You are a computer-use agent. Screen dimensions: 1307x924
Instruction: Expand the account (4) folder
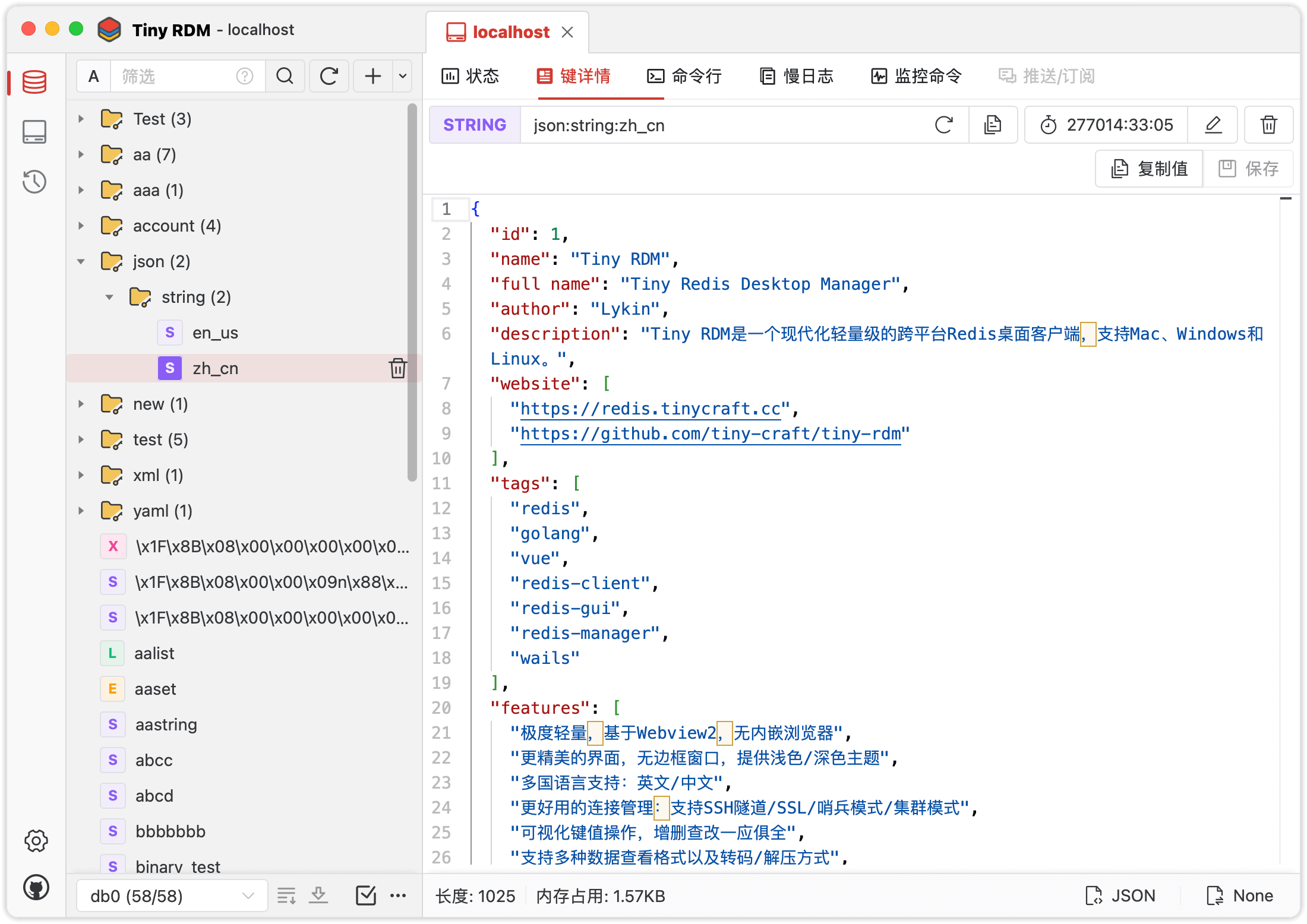(81, 226)
